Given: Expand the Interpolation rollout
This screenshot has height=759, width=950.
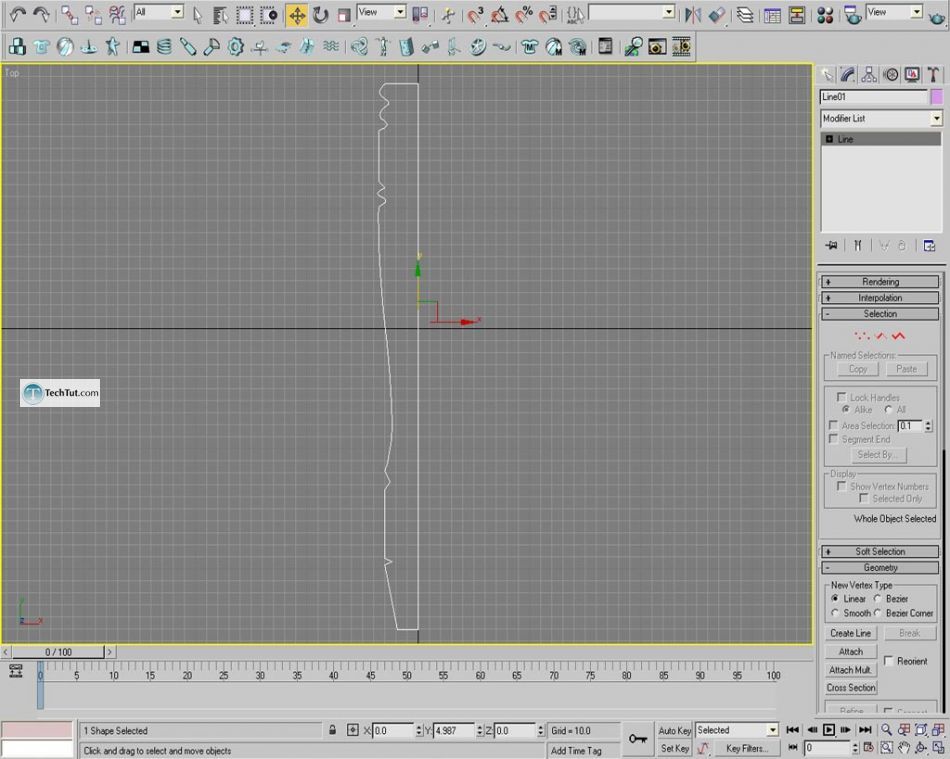Looking at the screenshot, I should 880,298.
